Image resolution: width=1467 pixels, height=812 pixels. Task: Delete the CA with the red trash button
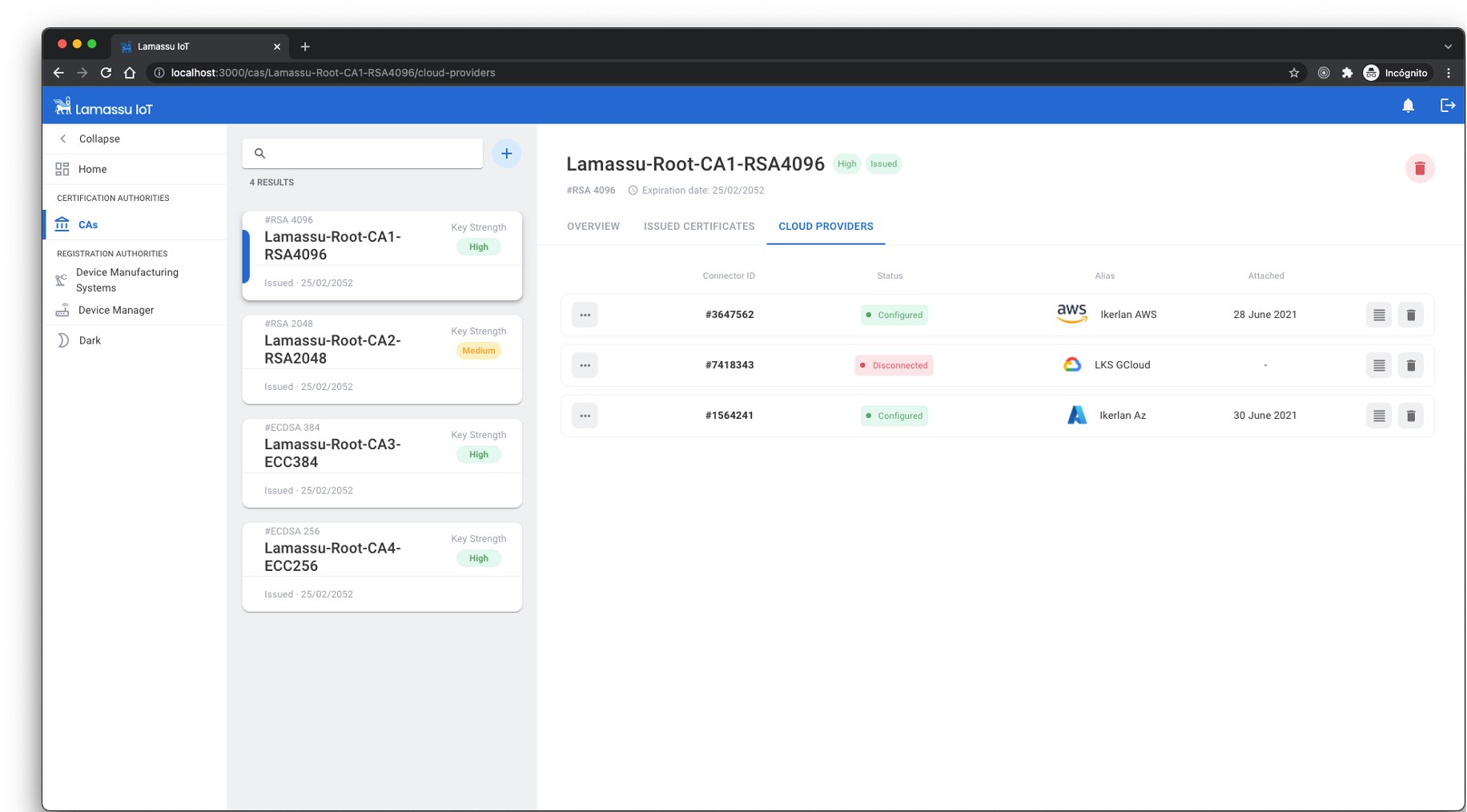click(1419, 168)
